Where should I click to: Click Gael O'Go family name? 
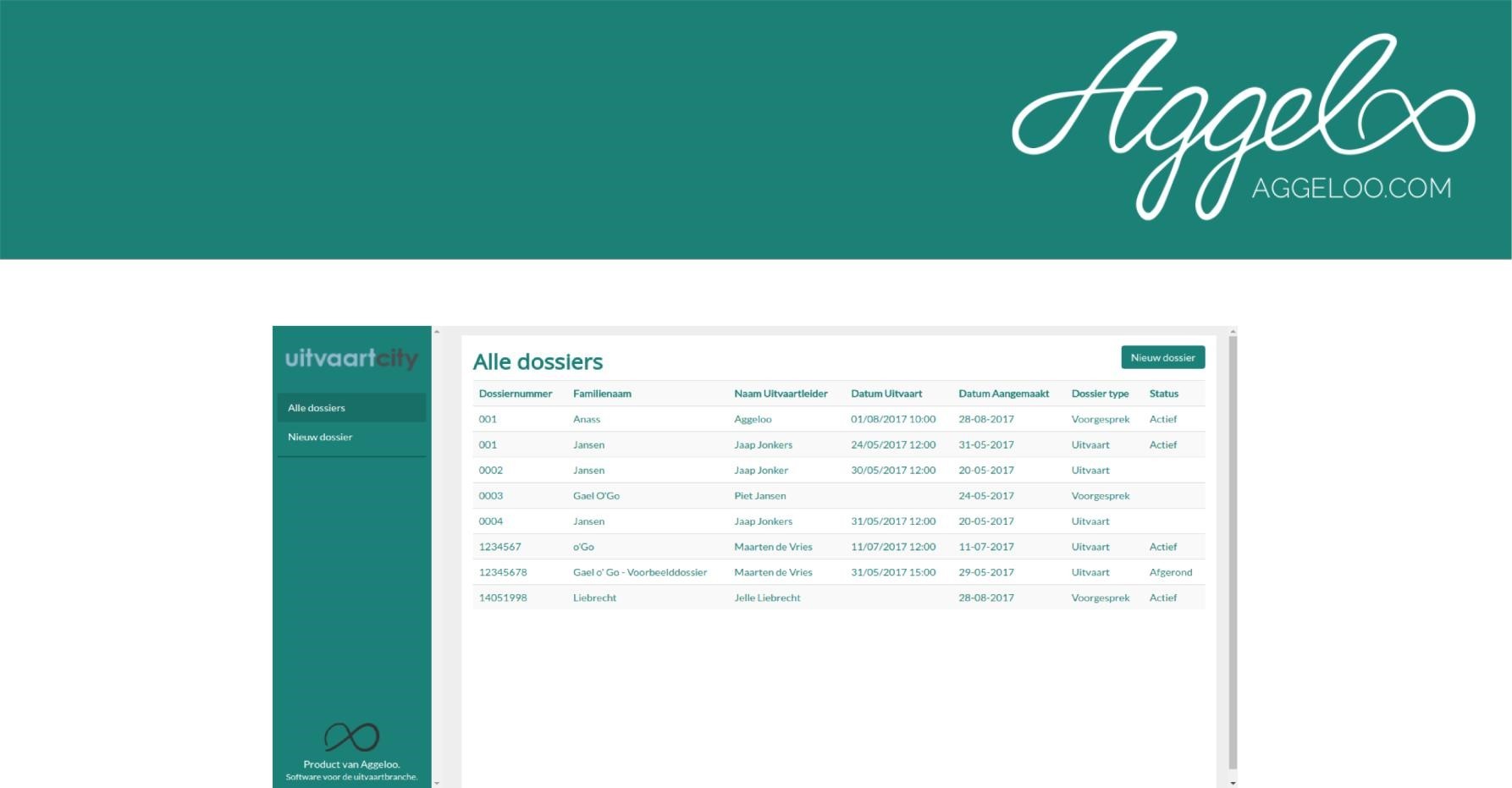(x=596, y=495)
